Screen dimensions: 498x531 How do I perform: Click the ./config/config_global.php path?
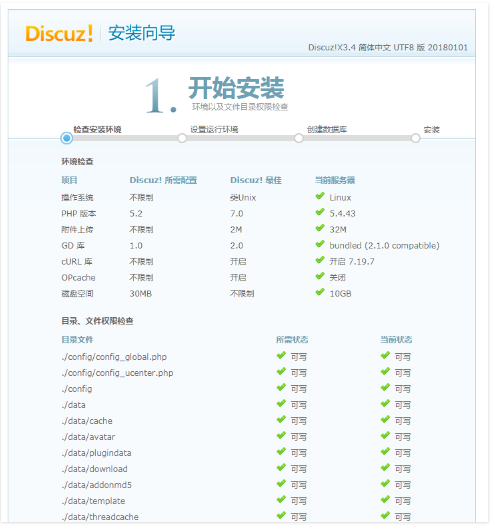pos(114,357)
